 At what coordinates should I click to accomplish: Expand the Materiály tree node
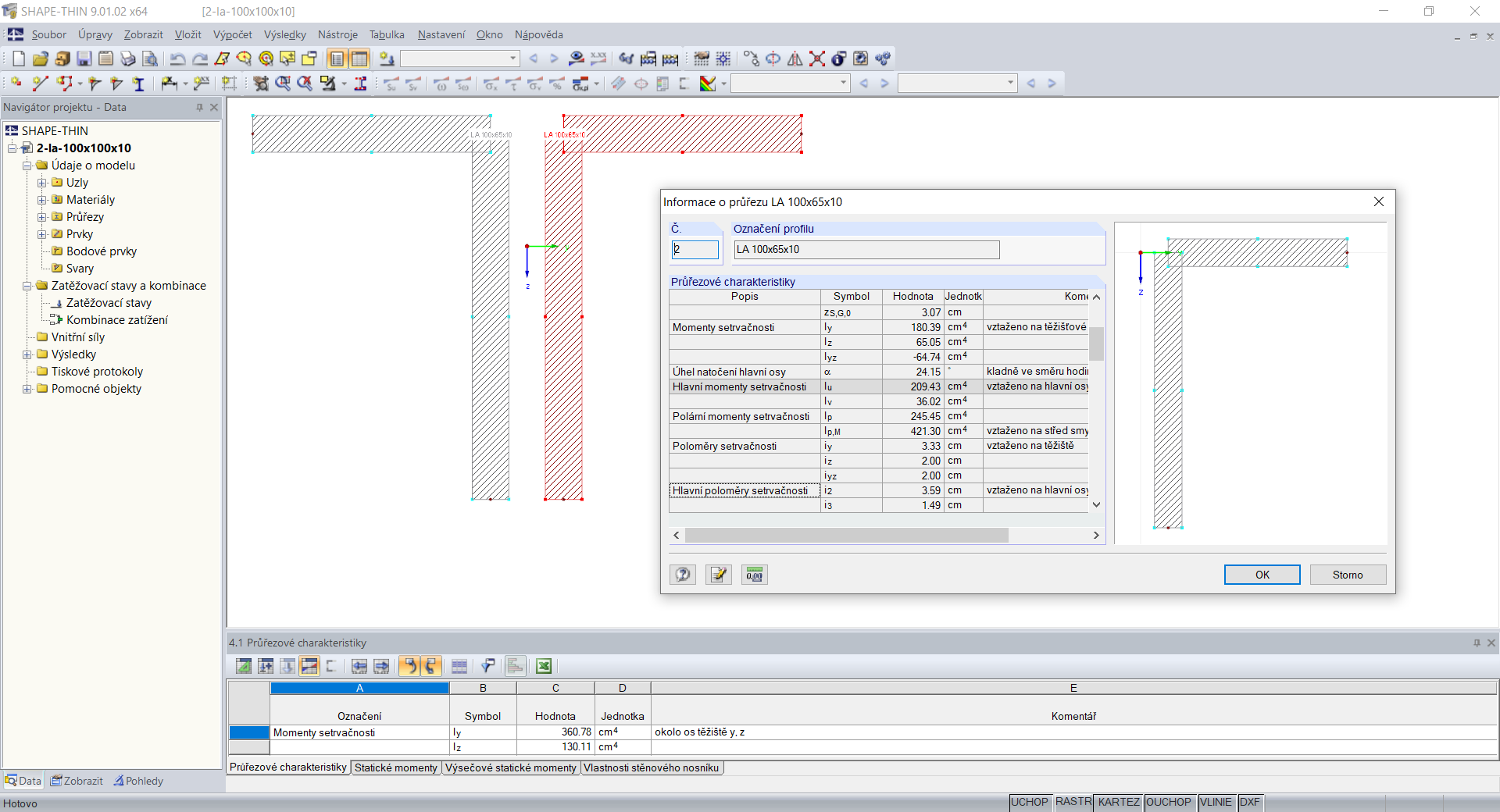pyautogui.click(x=42, y=200)
